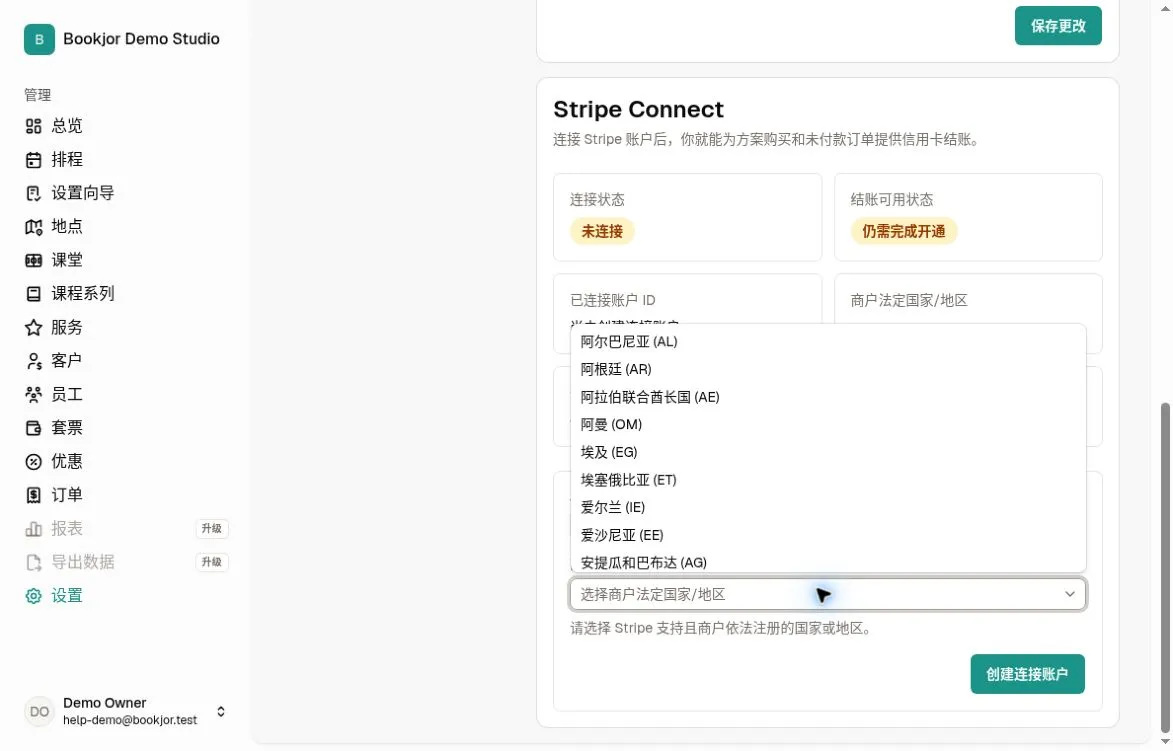Viewport: 1173px width, 751px height.
Task: Click the scrollbar down arrow
Action: [x=1165, y=743]
